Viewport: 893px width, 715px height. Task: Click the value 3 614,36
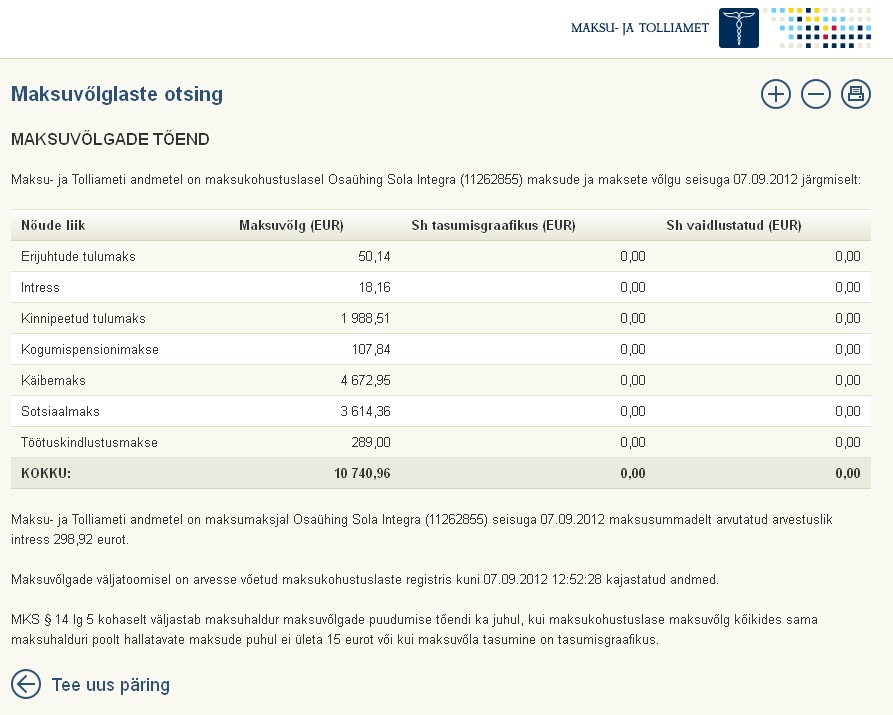pos(365,411)
